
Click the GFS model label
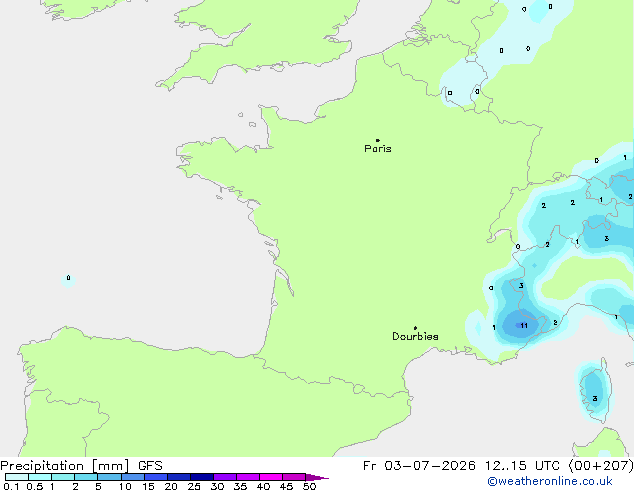click(x=150, y=466)
